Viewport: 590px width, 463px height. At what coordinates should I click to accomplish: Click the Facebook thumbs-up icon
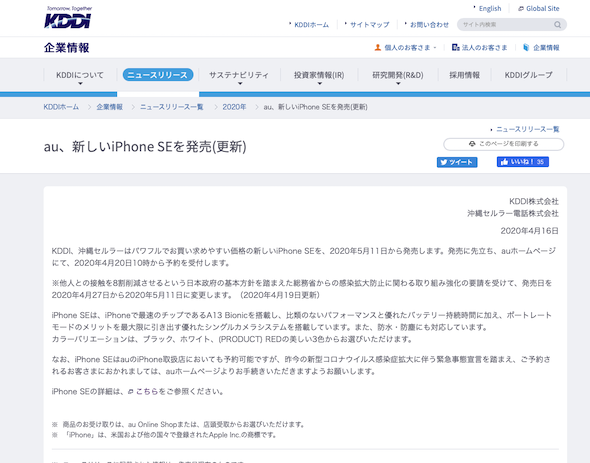coord(504,162)
